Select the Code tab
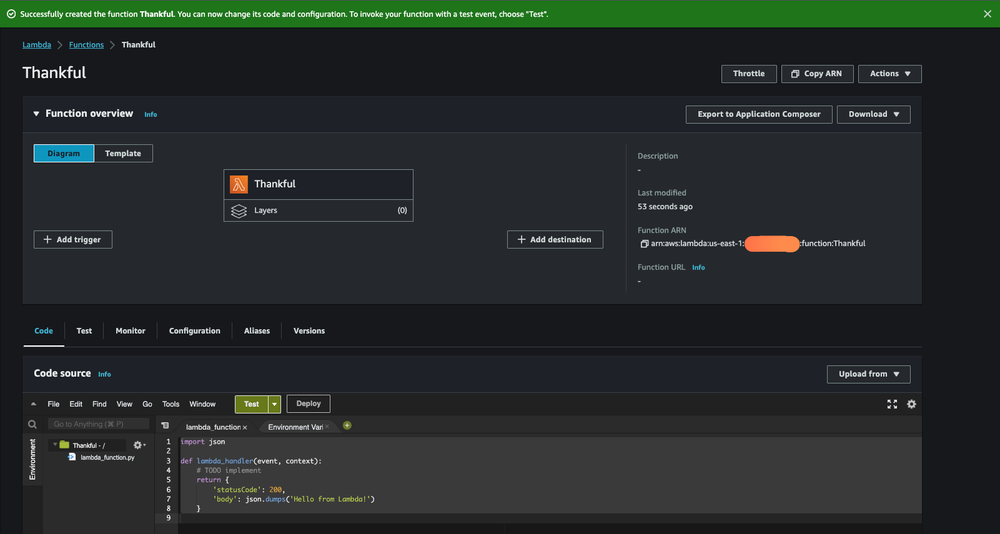Viewport: 1000px width, 534px height. click(43, 330)
